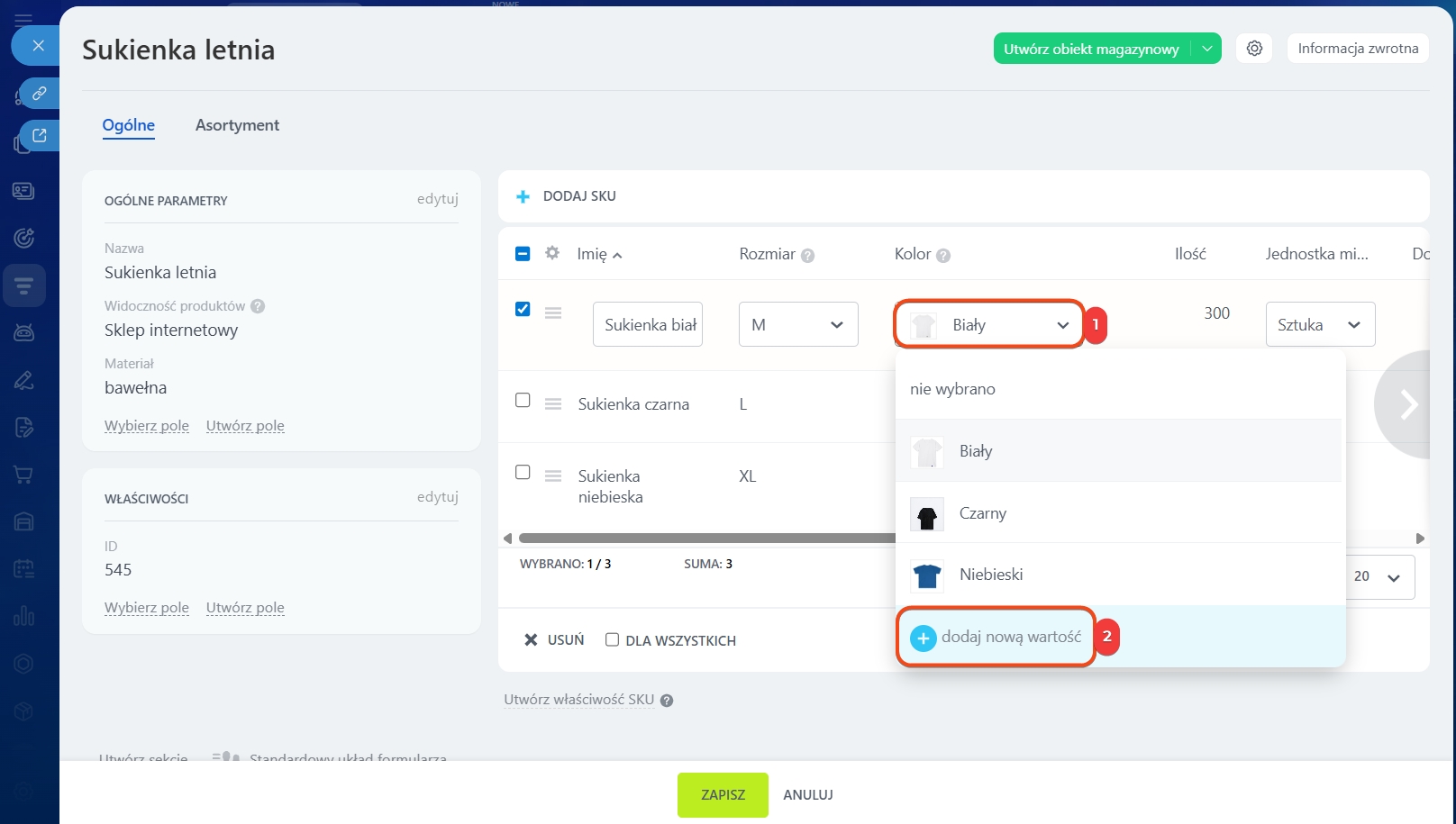Click the Utwórz właściwość SKU link
Image resolution: width=1456 pixels, height=824 pixels.
point(578,700)
